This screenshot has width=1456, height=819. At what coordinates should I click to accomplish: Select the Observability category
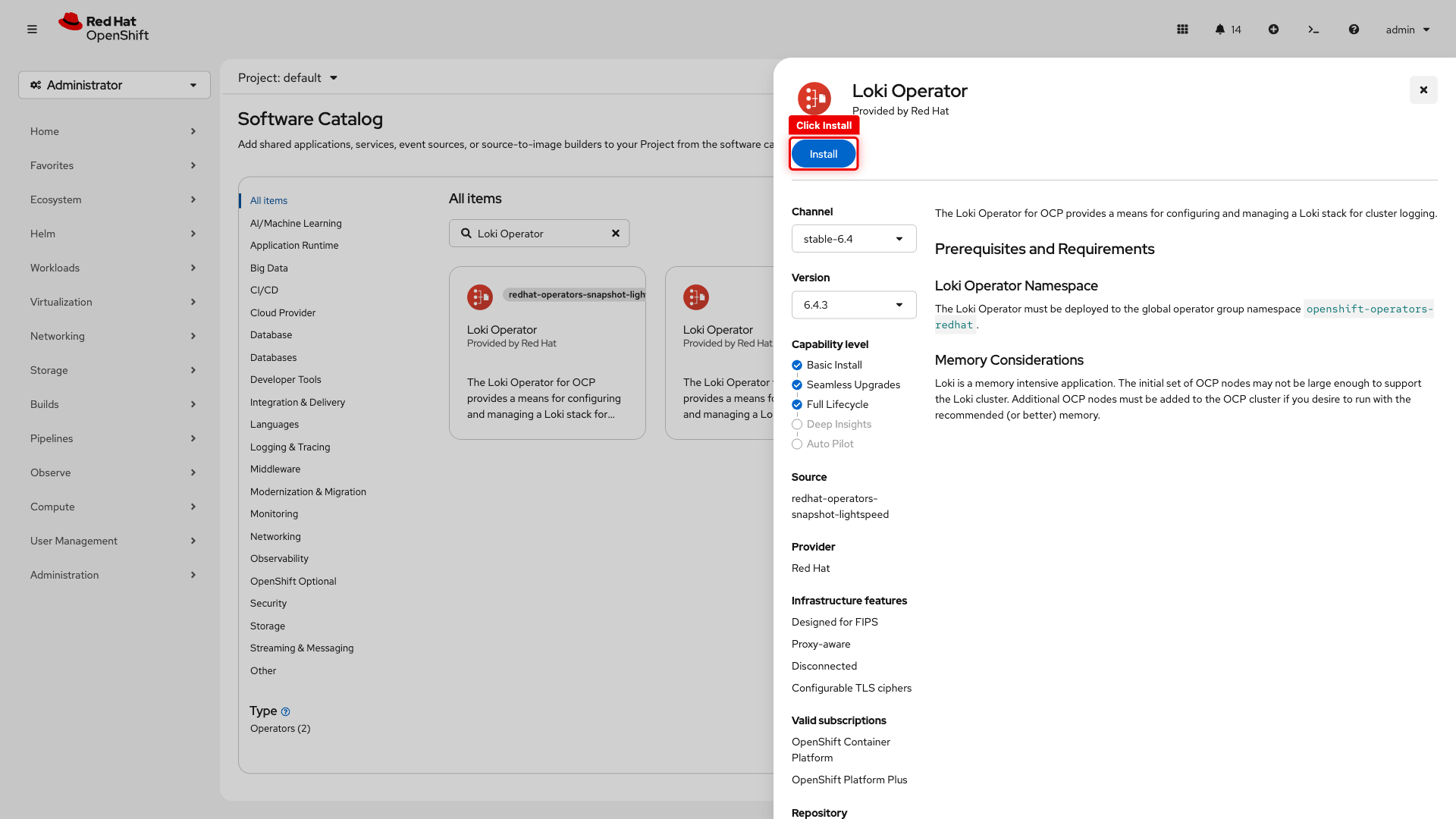279,559
